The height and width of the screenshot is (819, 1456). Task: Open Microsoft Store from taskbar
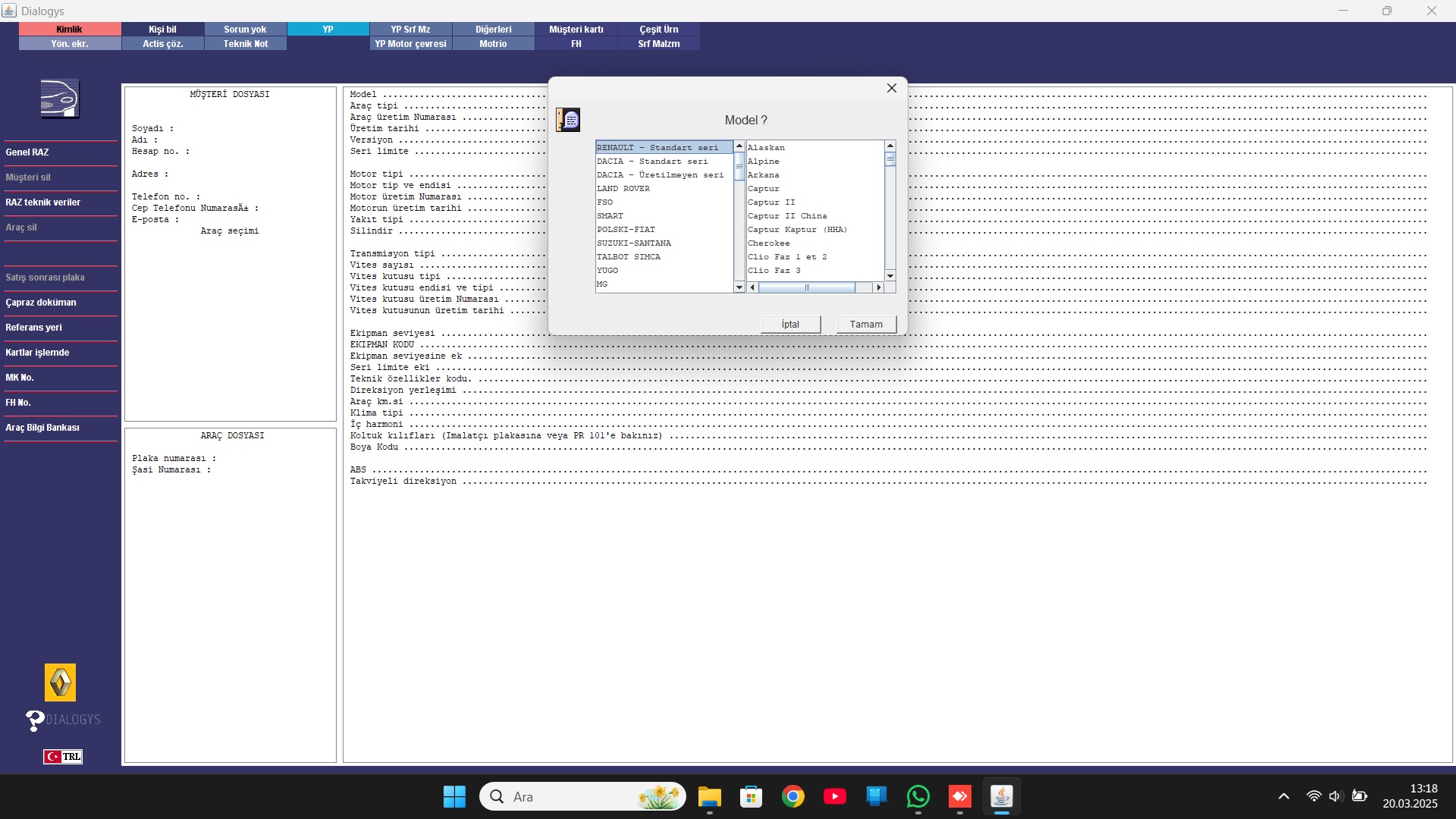(751, 796)
